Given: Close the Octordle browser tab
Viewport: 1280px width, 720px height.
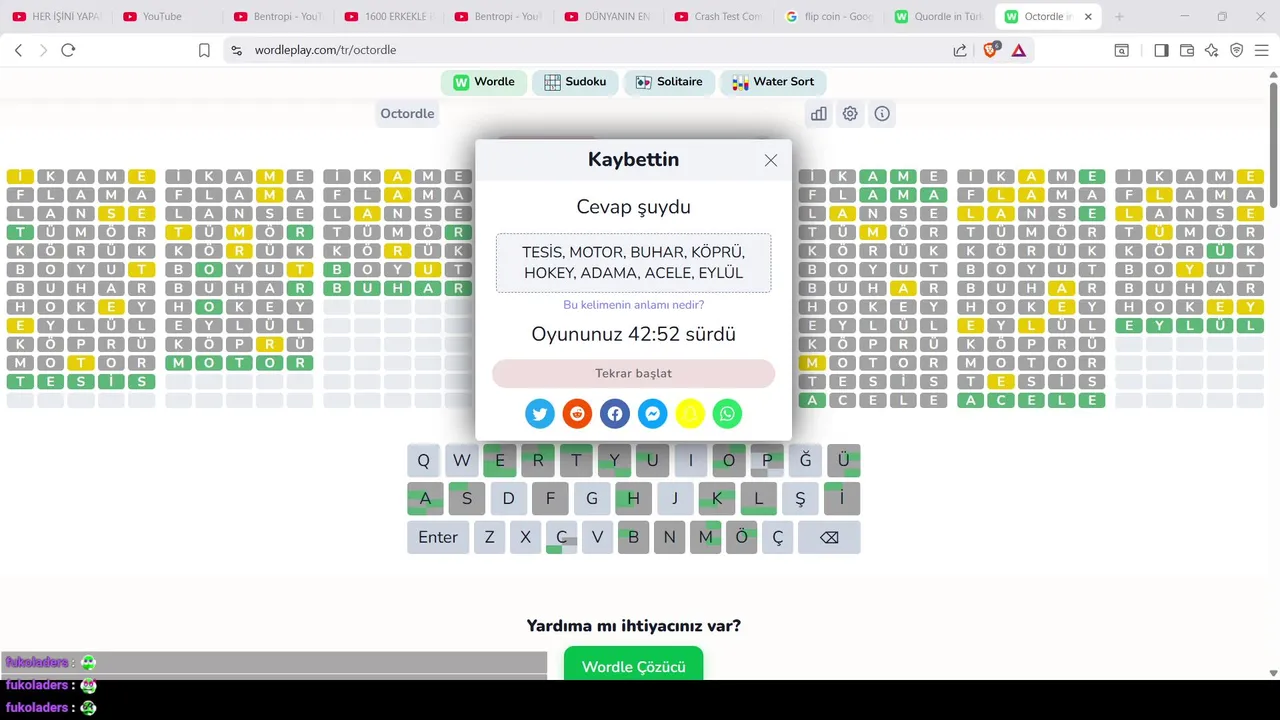Looking at the screenshot, I should coord(1089,17).
